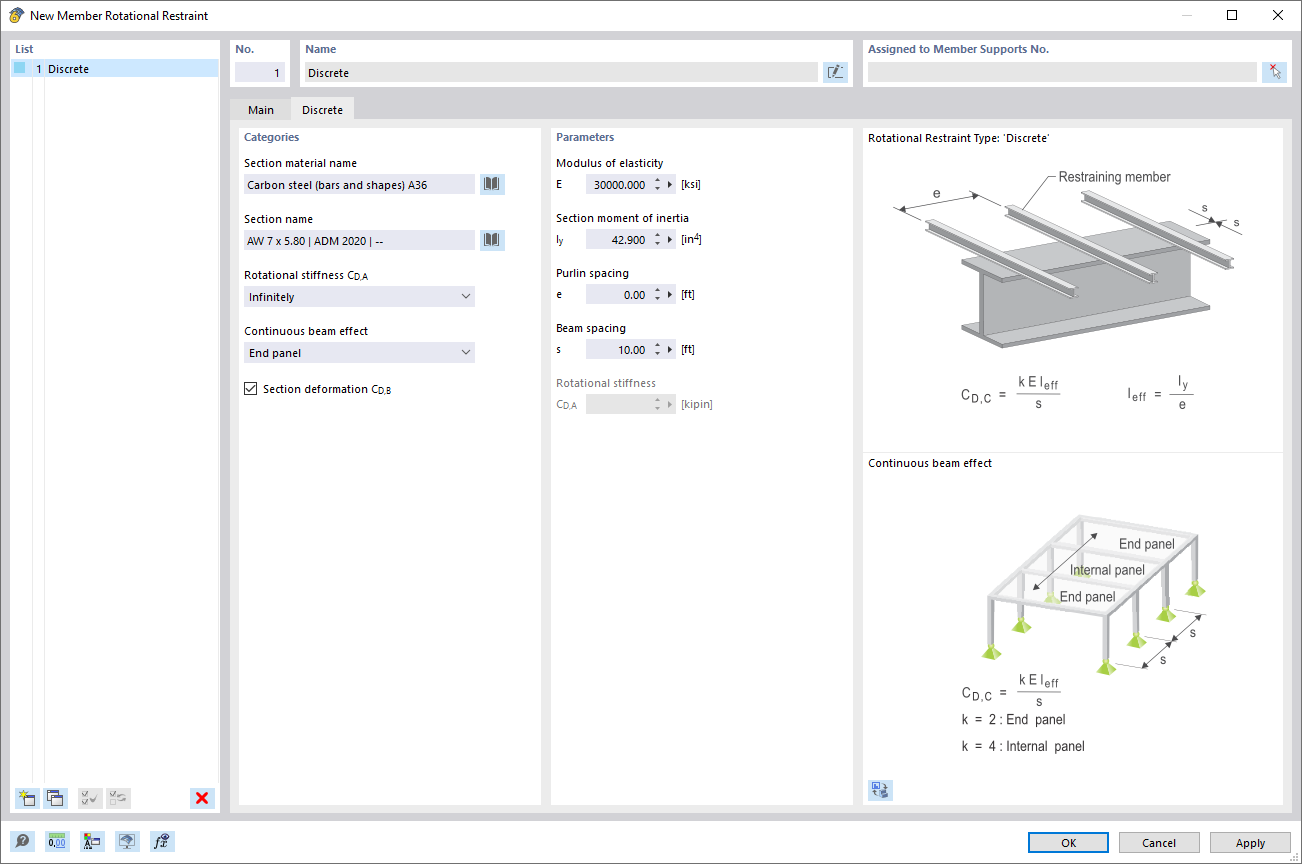Change Continuous beam effect from End panel

(358, 352)
